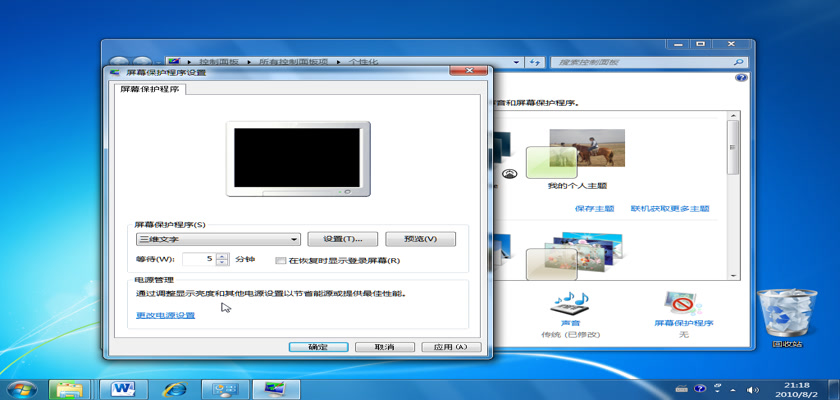This screenshot has height=400, width=840.
Task: Launch Windows Explorer from the taskbar
Action: 72,388
